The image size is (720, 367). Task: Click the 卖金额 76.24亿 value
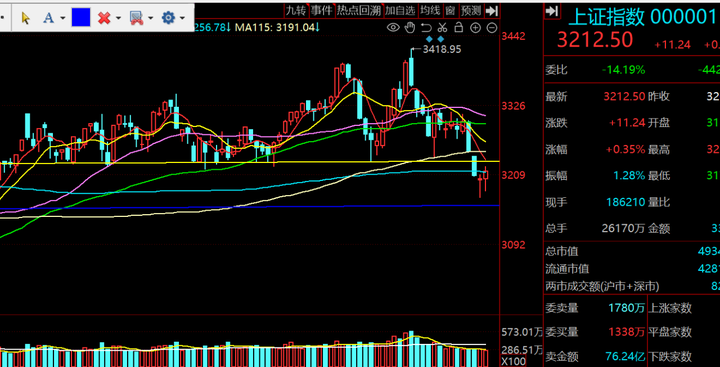(x=625, y=356)
